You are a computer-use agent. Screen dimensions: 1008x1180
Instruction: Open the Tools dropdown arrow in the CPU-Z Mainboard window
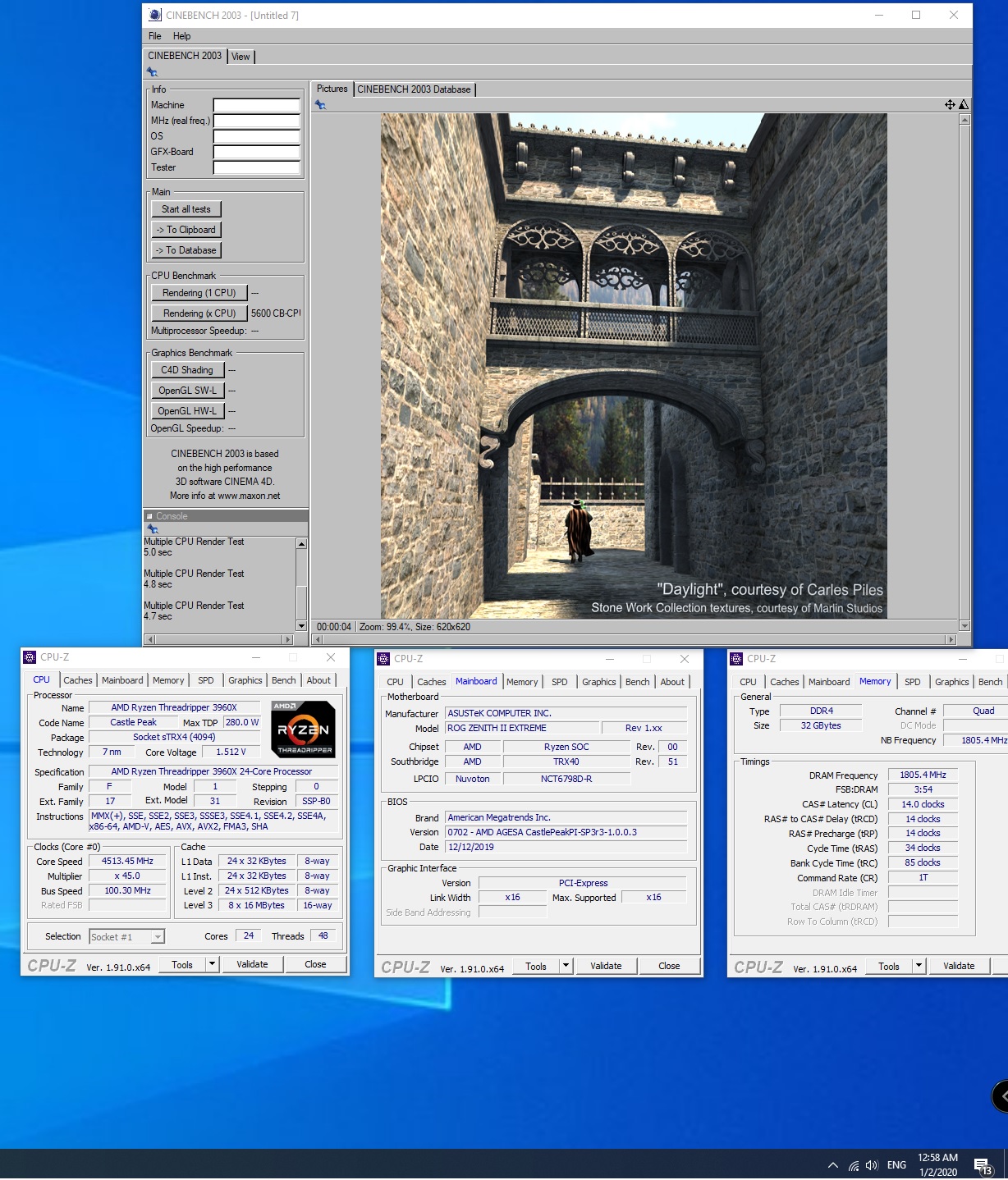[566, 966]
